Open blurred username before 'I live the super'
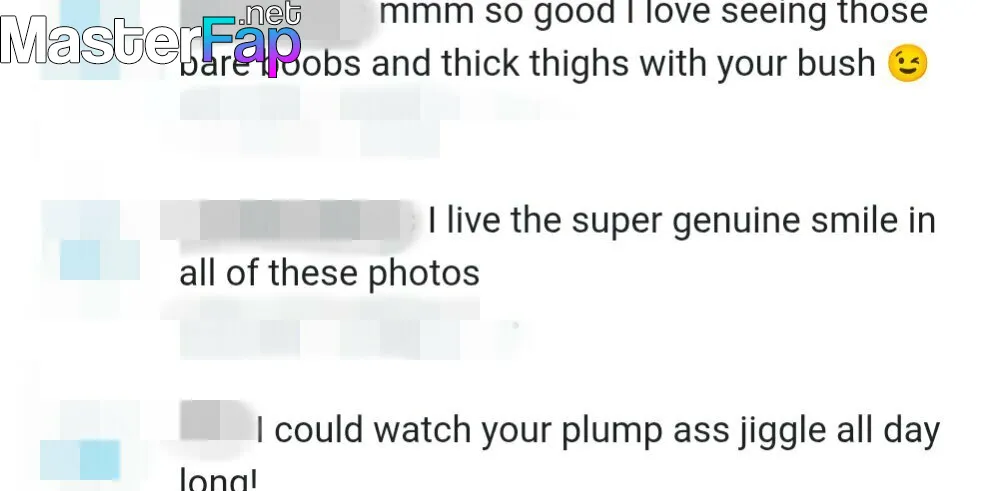The image size is (989, 491). pyautogui.click(x=289, y=221)
